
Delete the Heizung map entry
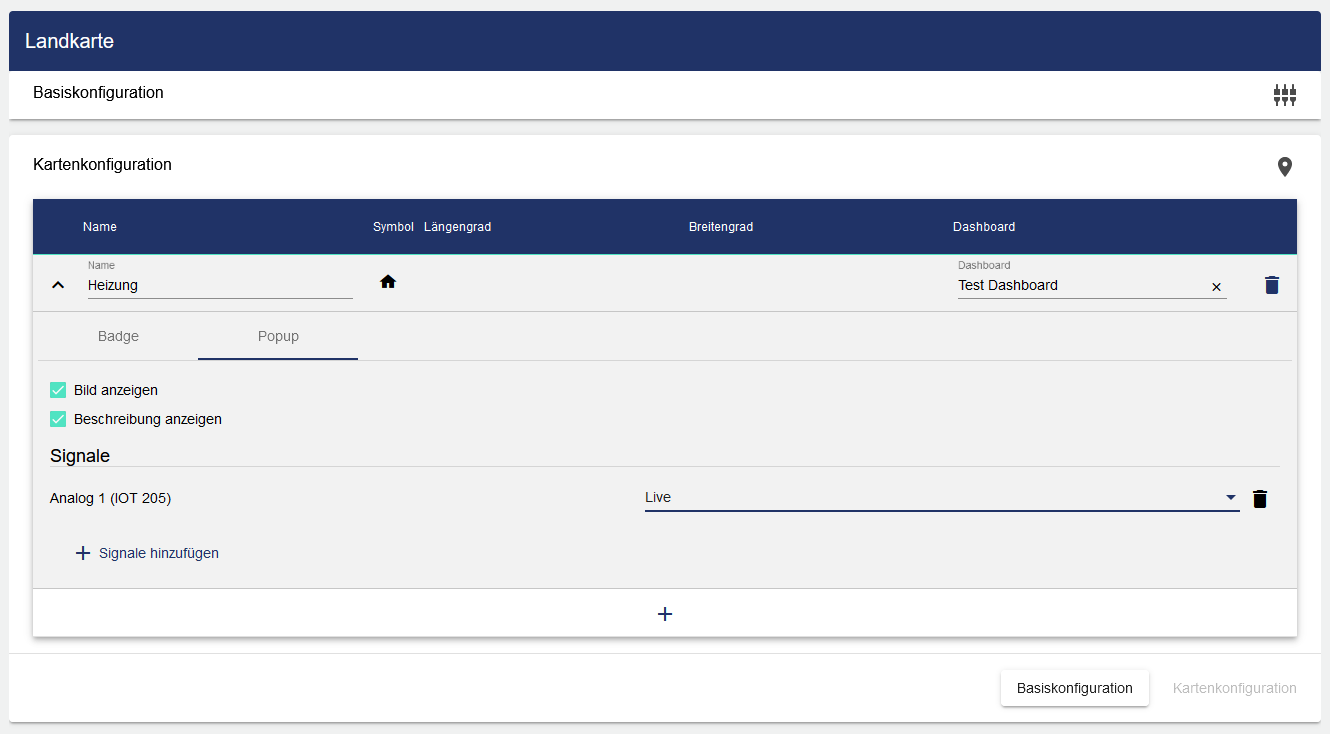click(x=1271, y=285)
